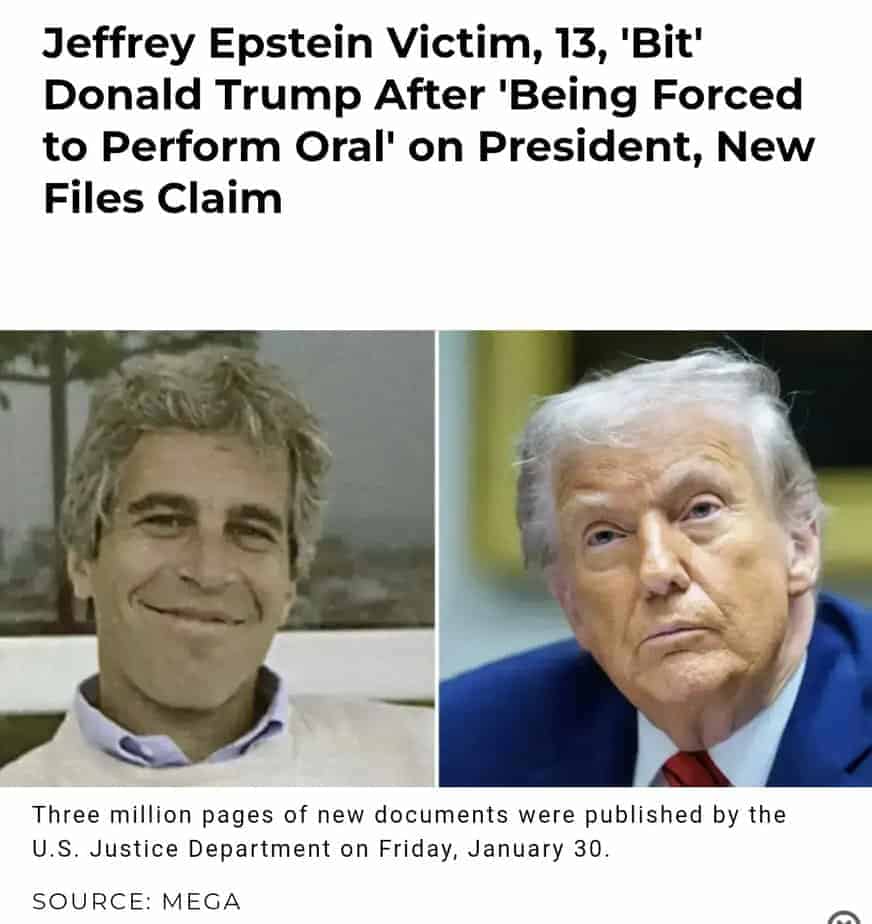
Task: Click the blank space below the headline
Action: coord(436,274)
